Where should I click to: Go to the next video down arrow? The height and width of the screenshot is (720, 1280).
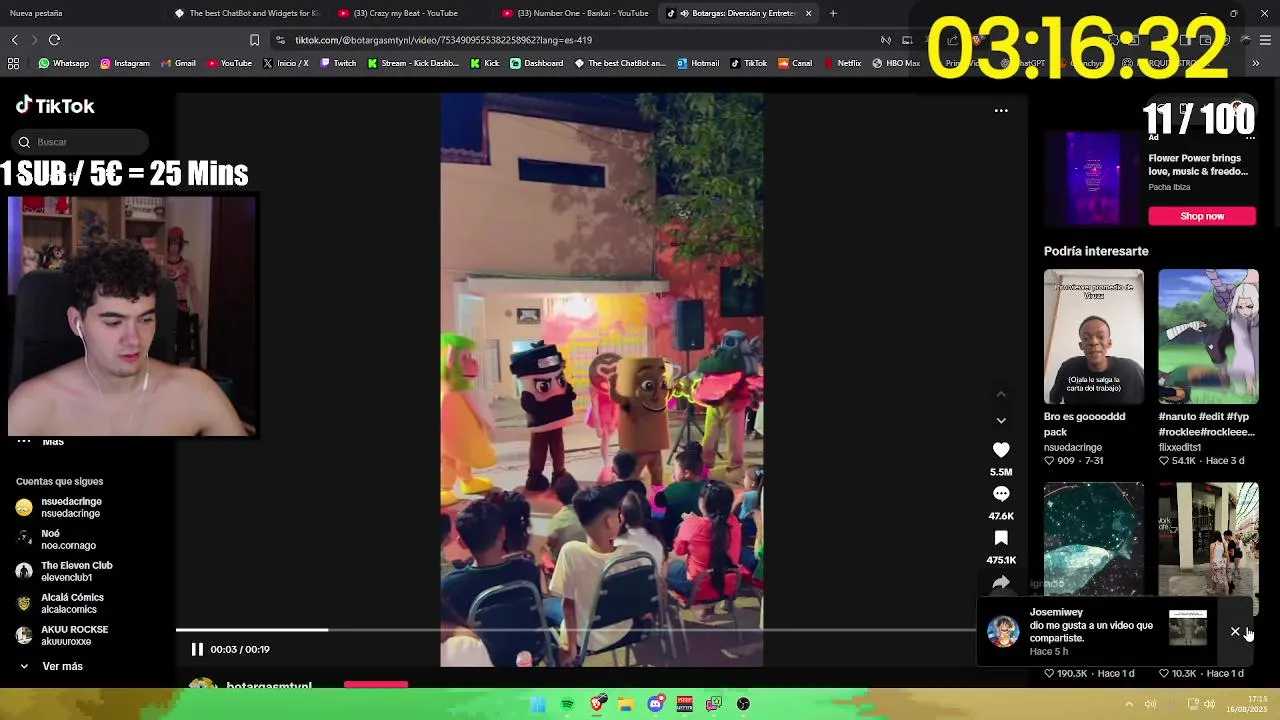coord(1001,421)
